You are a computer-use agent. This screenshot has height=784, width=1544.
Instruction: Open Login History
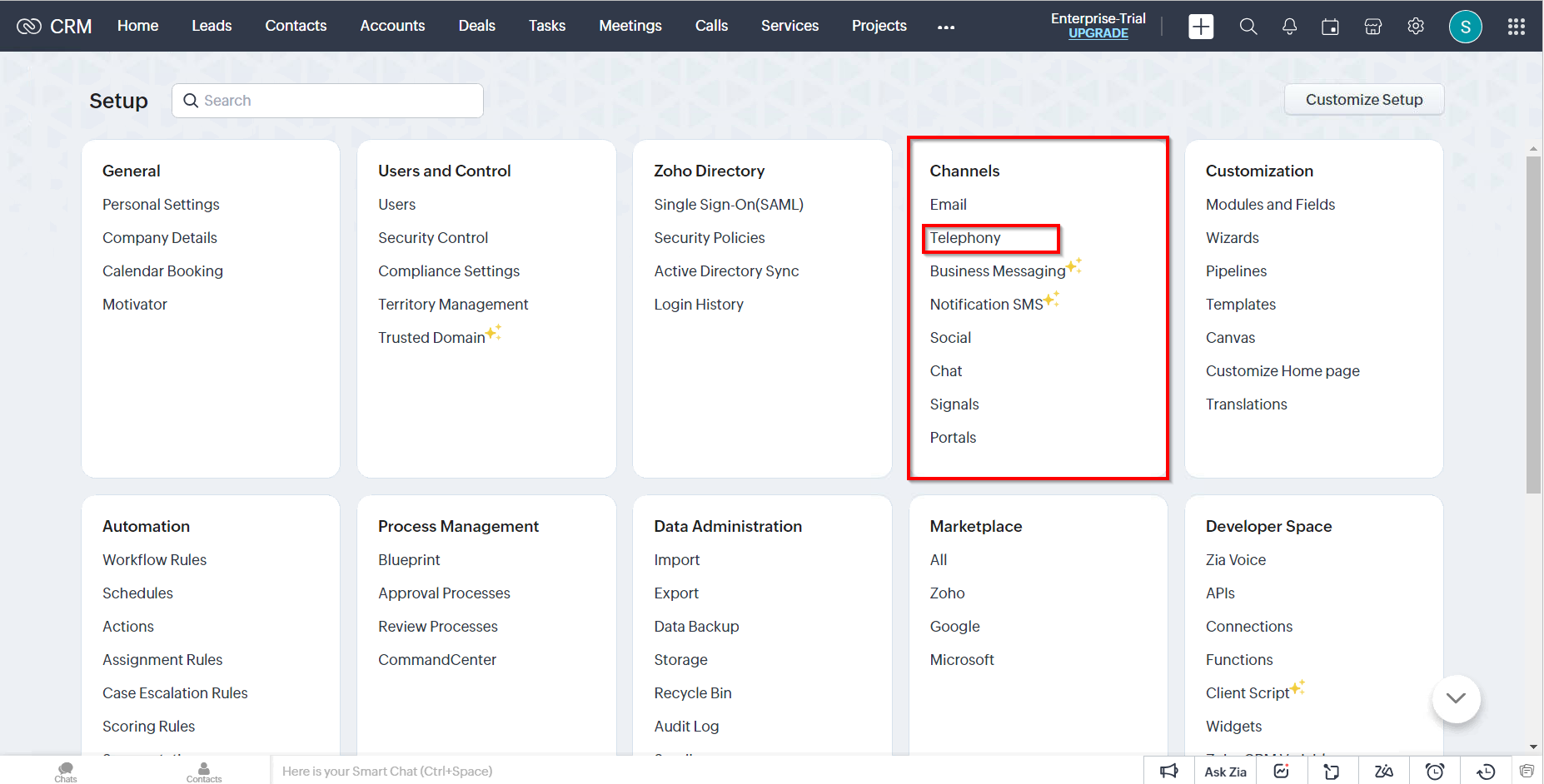[699, 305]
